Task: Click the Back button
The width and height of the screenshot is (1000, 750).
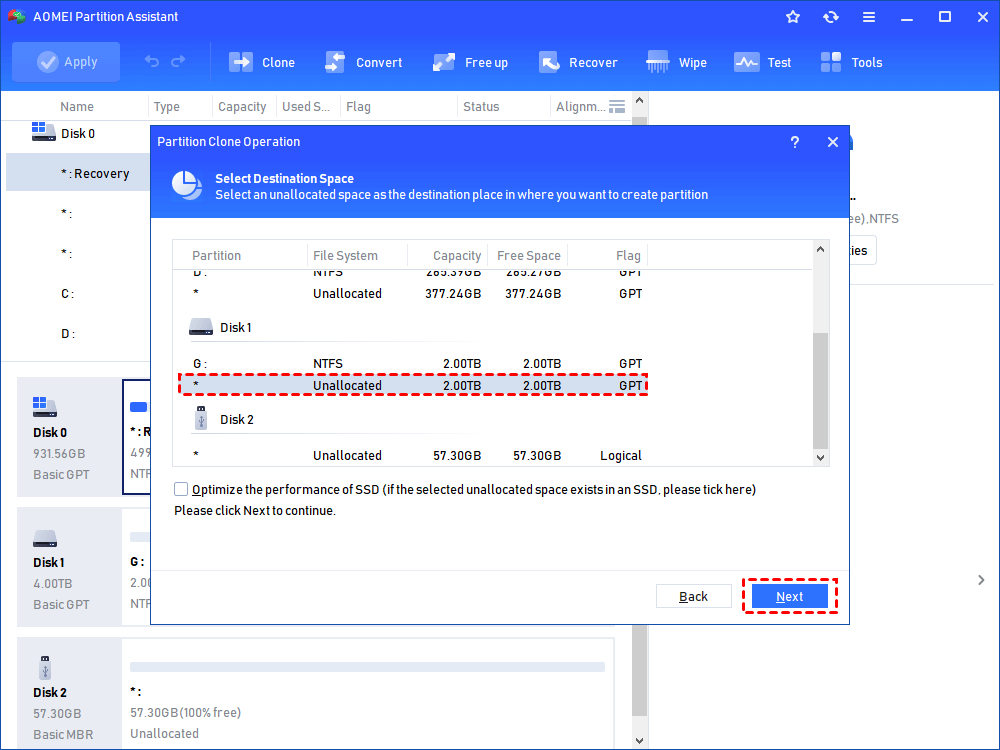Action: (694, 595)
